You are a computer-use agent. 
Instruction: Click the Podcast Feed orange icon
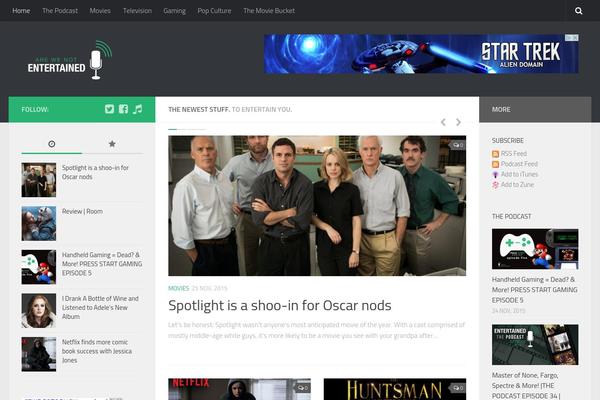point(495,164)
